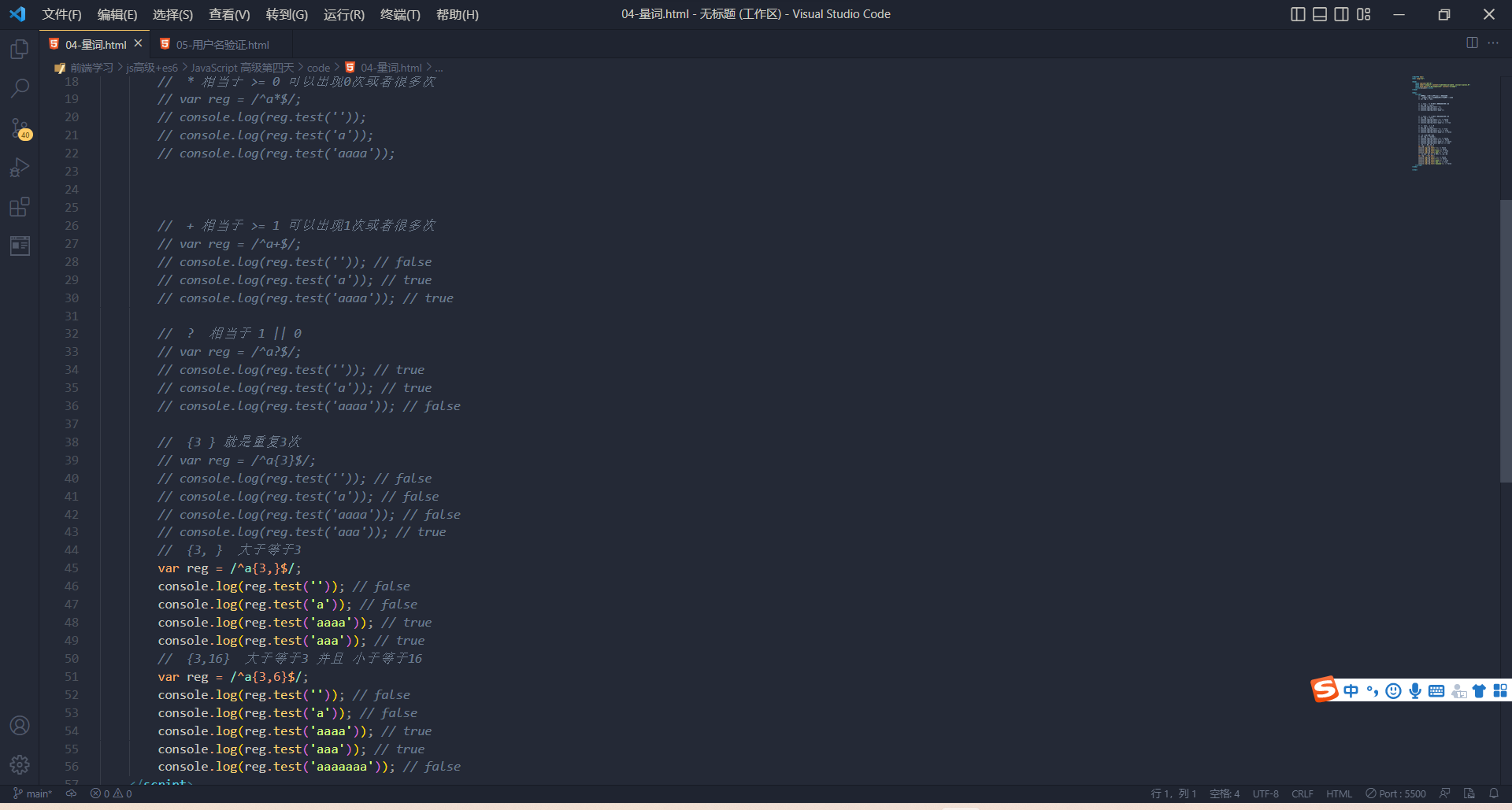The width and height of the screenshot is (1512, 810).
Task: Click cursor position 行 1, 列 1
Action: click(x=1173, y=793)
